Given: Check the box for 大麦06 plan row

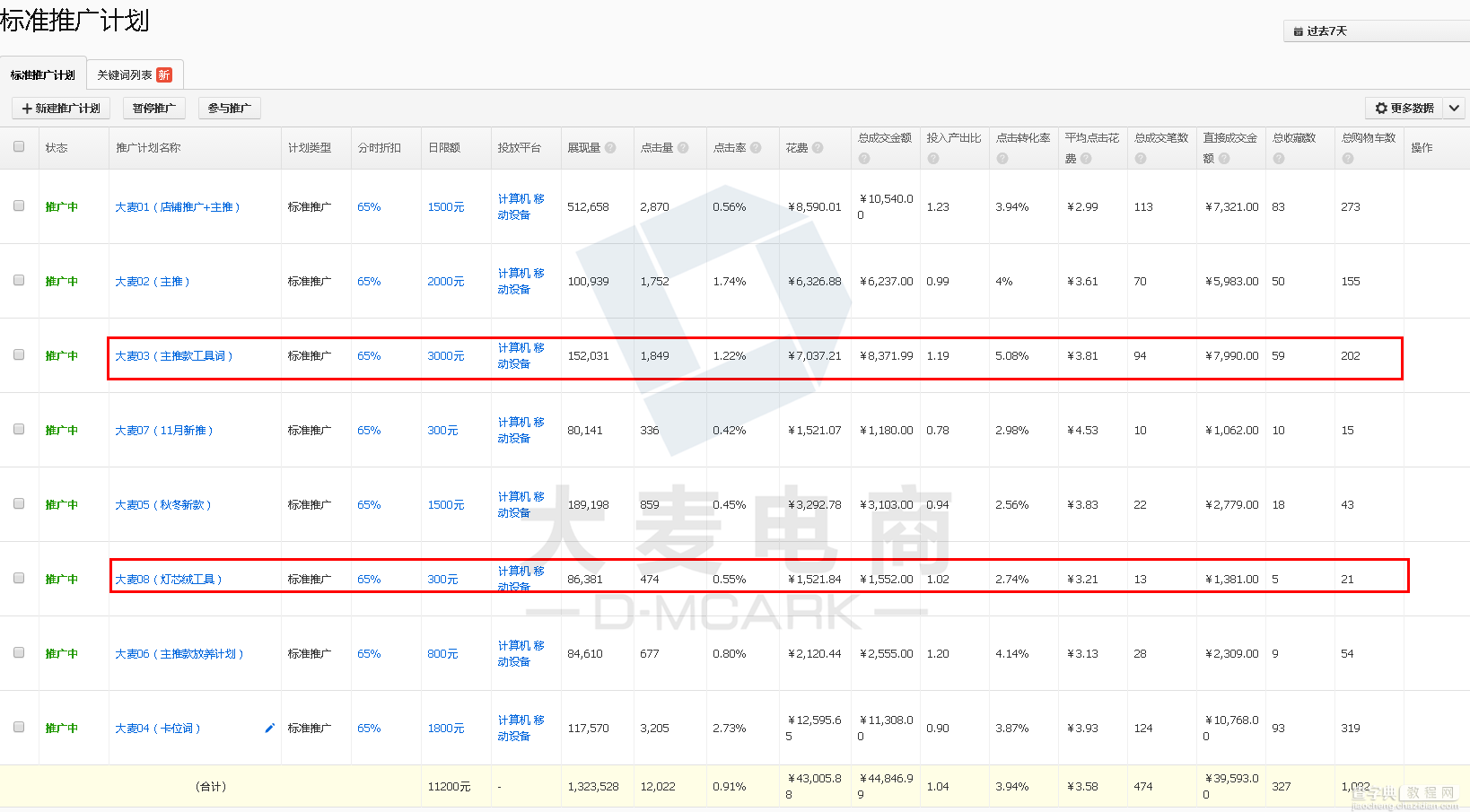Looking at the screenshot, I should click(19, 653).
